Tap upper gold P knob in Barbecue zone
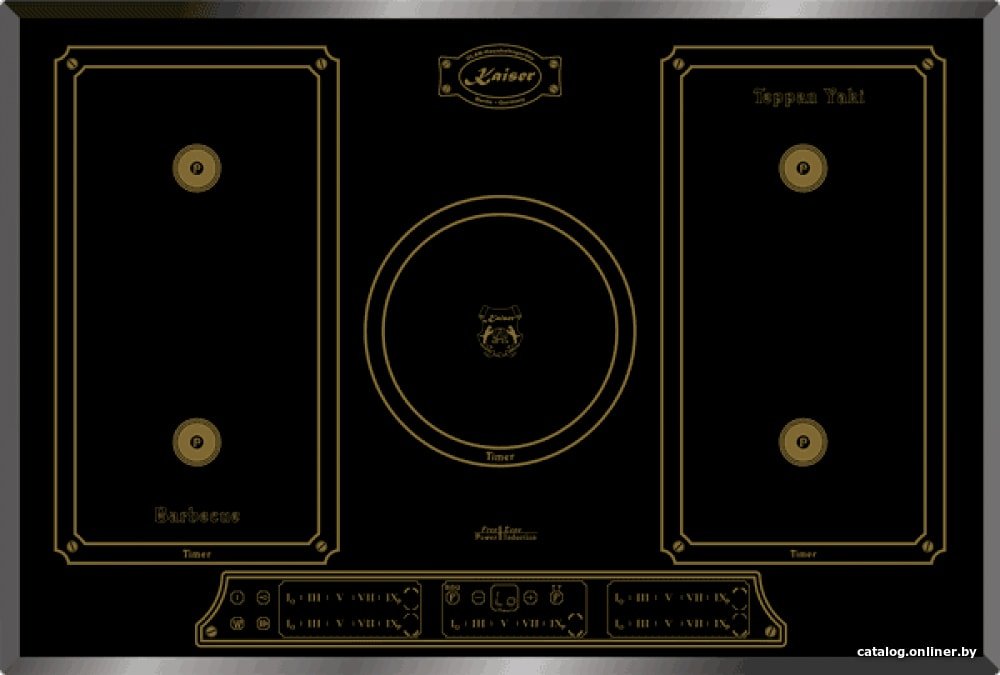Viewport: 1000px width, 675px height. (196, 168)
